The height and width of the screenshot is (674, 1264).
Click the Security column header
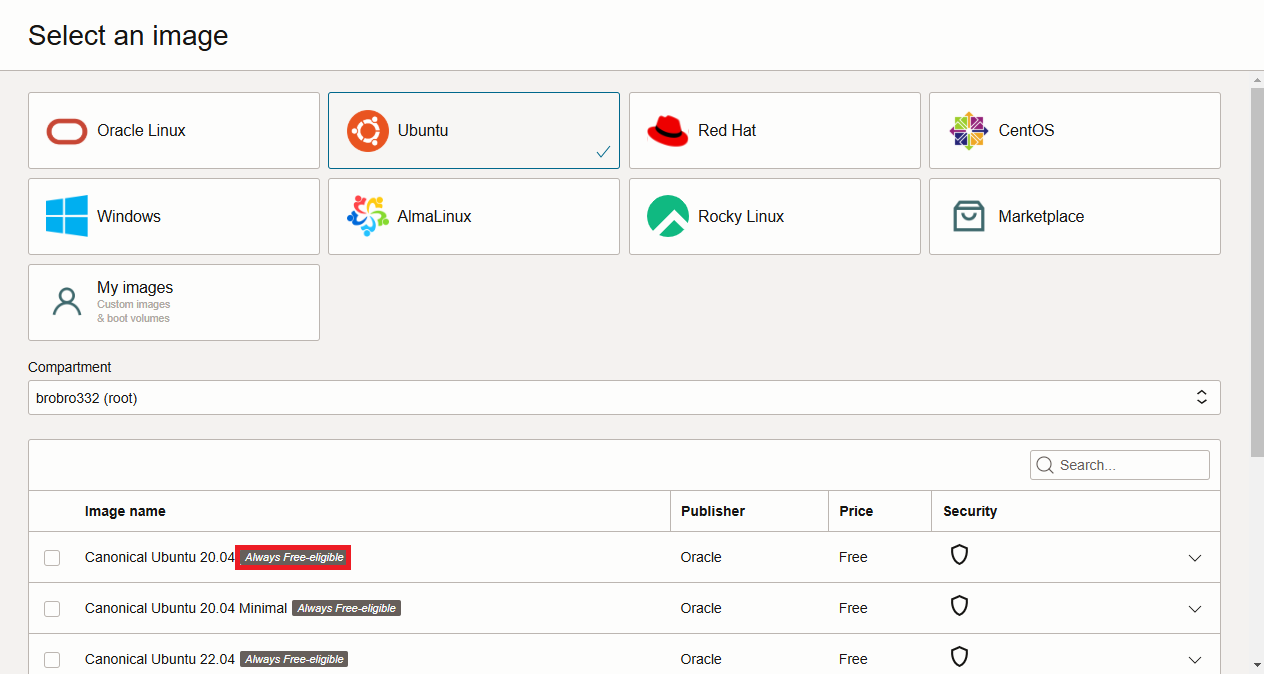[970, 511]
